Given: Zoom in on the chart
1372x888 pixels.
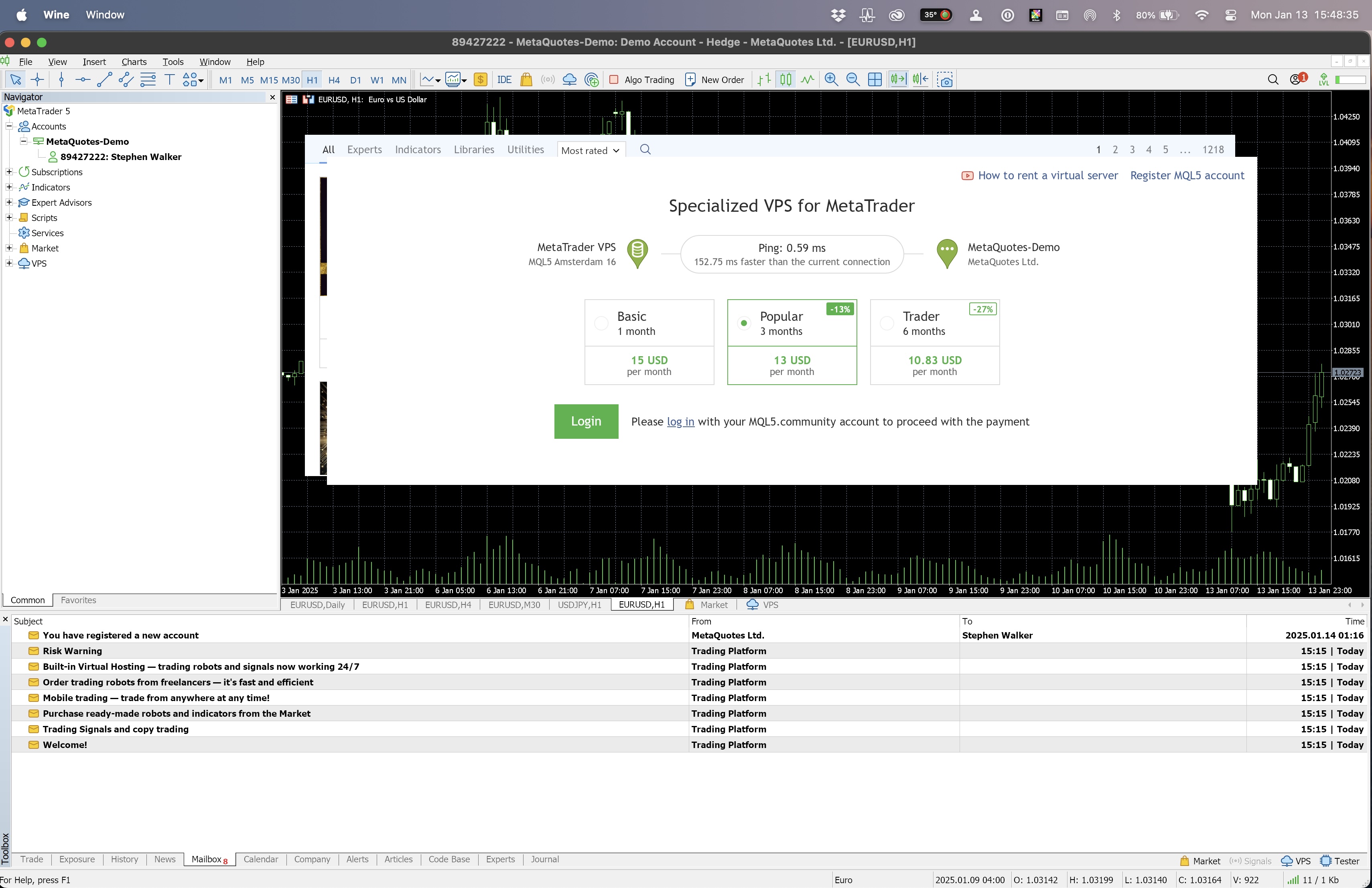Looking at the screenshot, I should [831, 79].
